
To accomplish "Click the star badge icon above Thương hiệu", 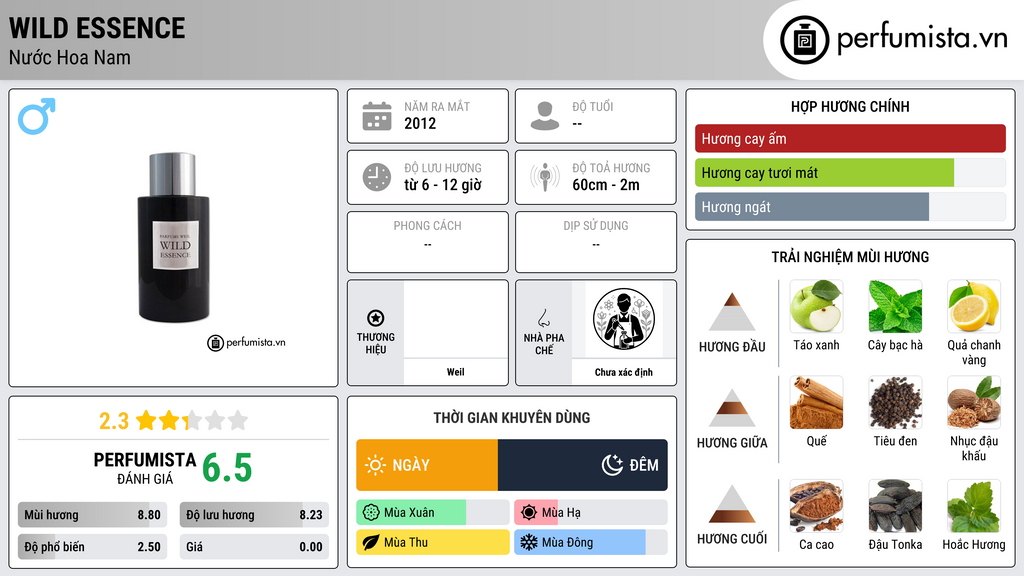I will [x=376, y=318].
